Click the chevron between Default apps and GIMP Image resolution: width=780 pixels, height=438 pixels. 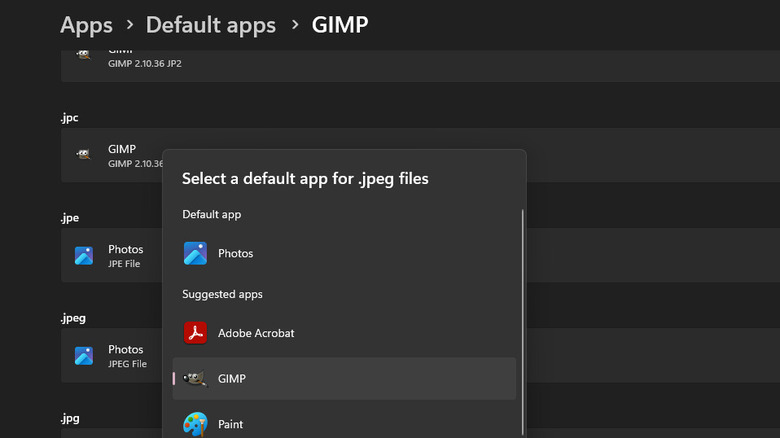tap(295, 24)
